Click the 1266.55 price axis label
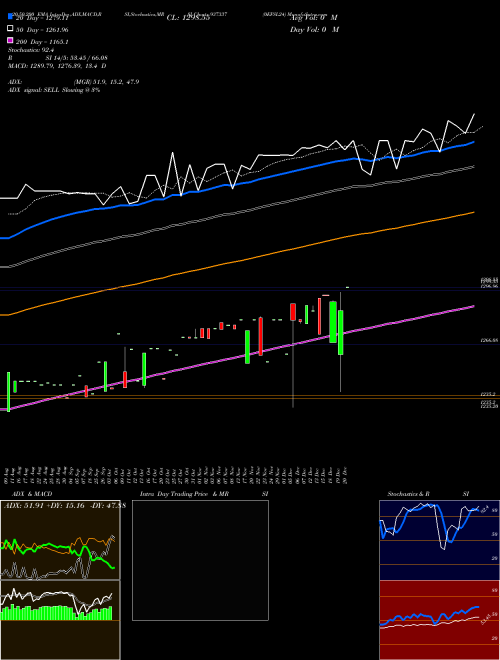This screenshot has height=660, width=500. point(490,341)
